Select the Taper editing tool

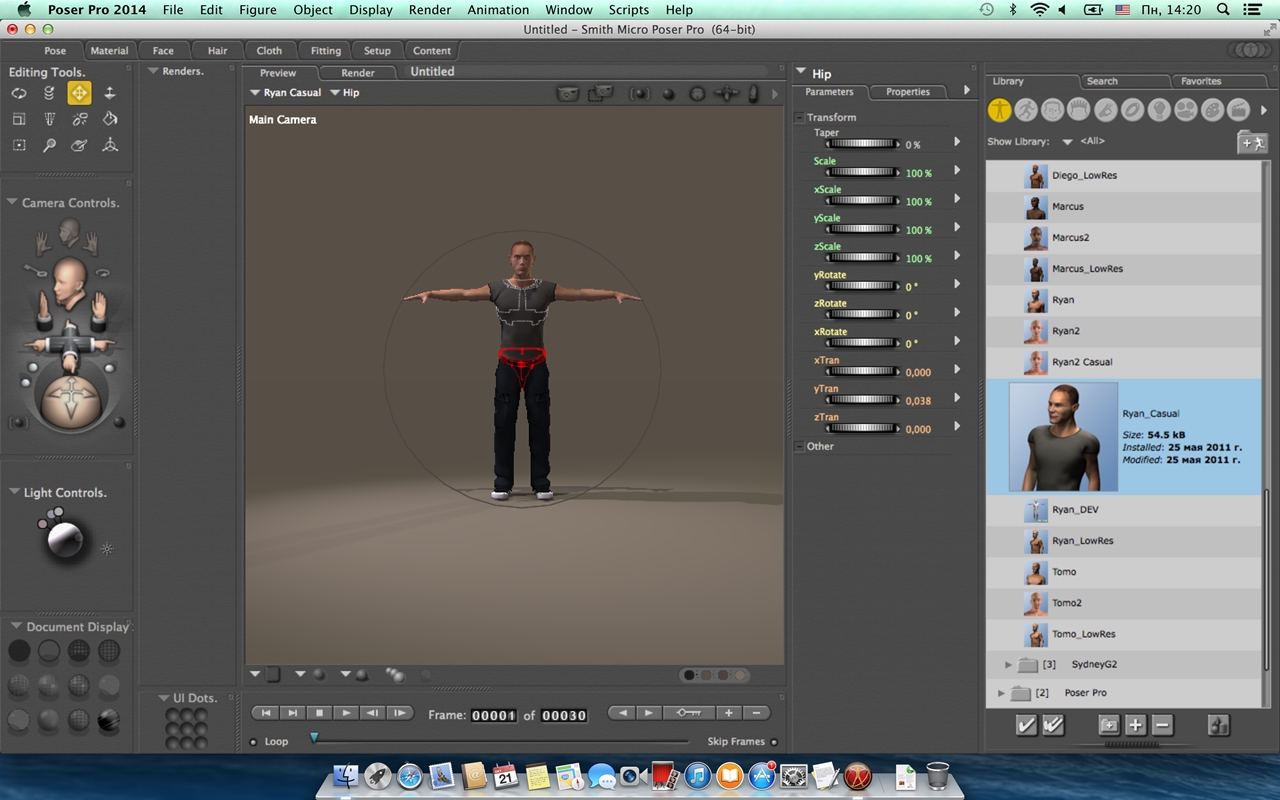tap(49, 119)
